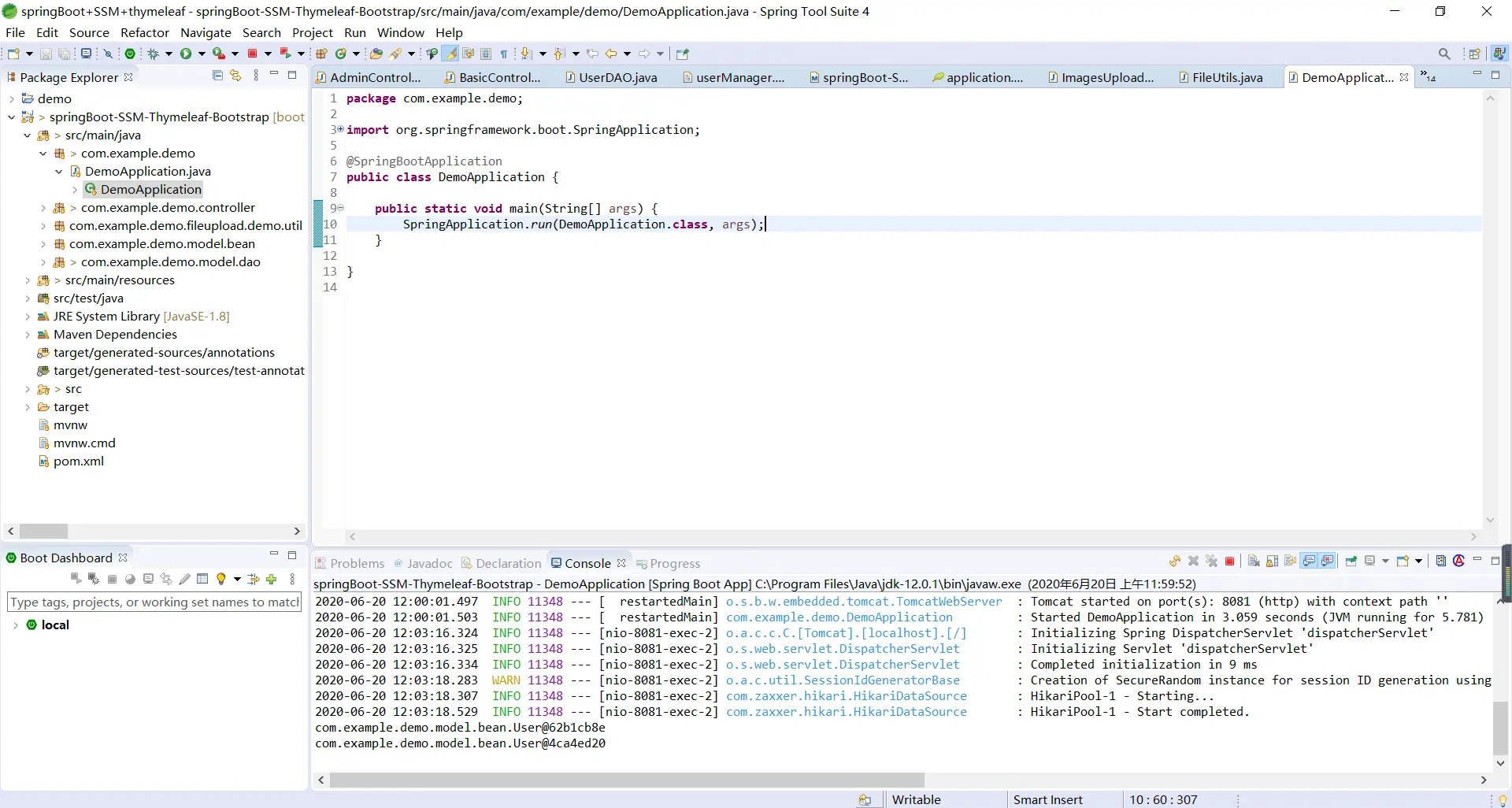Click the green plus icon in Boot Dashboard
Image resolution: width=1512 pixels, height=808 pixels.
coord(272,579)
